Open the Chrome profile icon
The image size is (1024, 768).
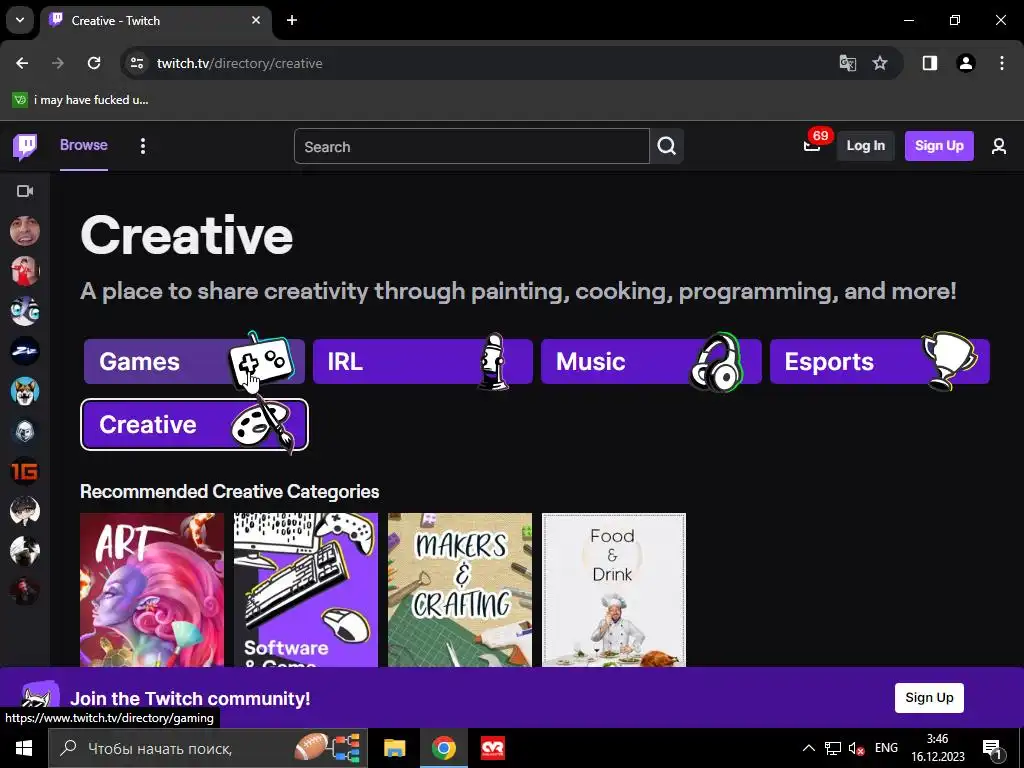[966, 63]
